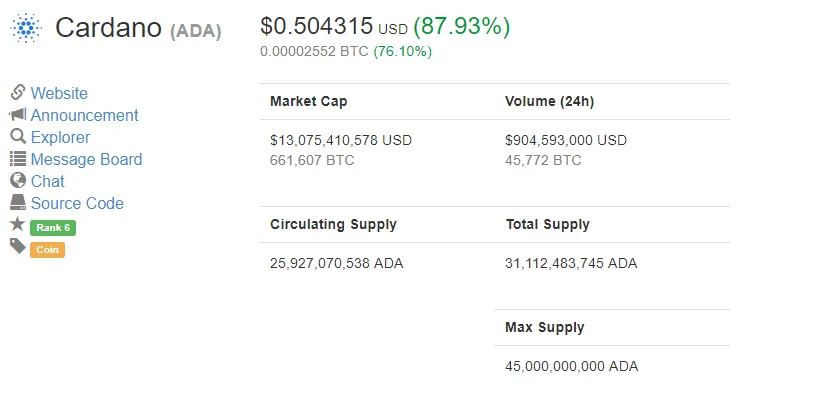816x405 pixels.
Task: Click the magnifier icon beside Explorer
Action: [17, 137]
